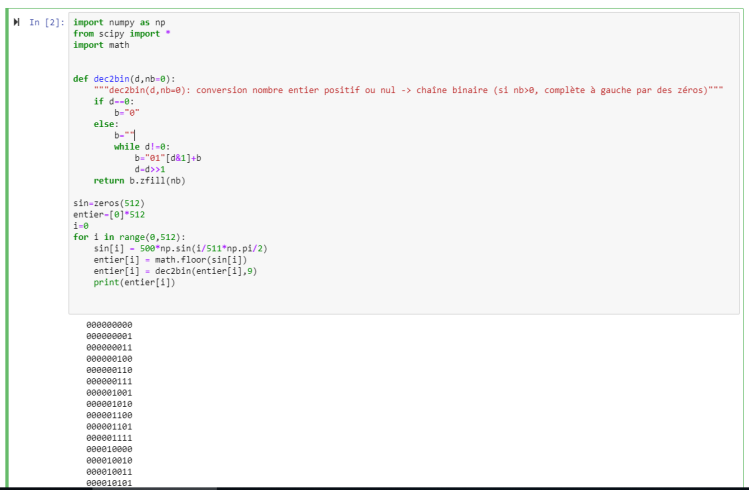The width and height of the screenshot is (749, 490).
Task: Click the run cell icon beside In [2]
Action: (17, 22)
